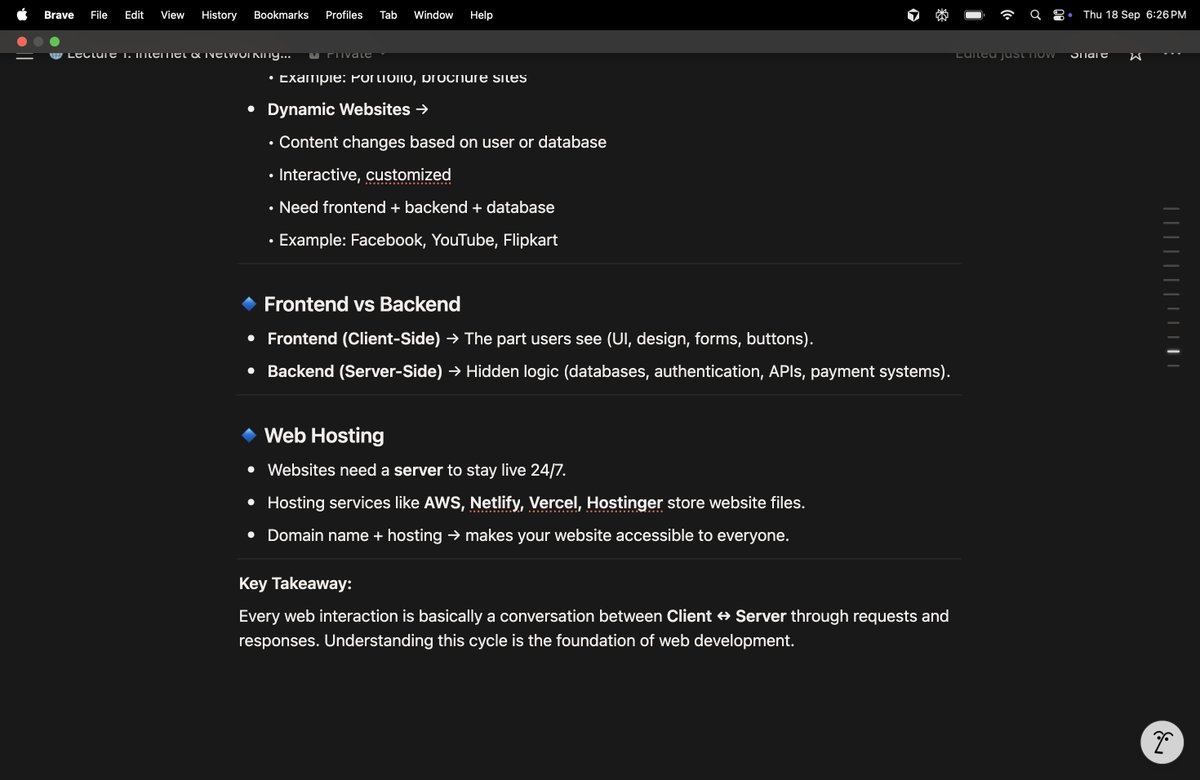Click 'Example: Portfolio, brochure sites' line

[x=403, y=77]
